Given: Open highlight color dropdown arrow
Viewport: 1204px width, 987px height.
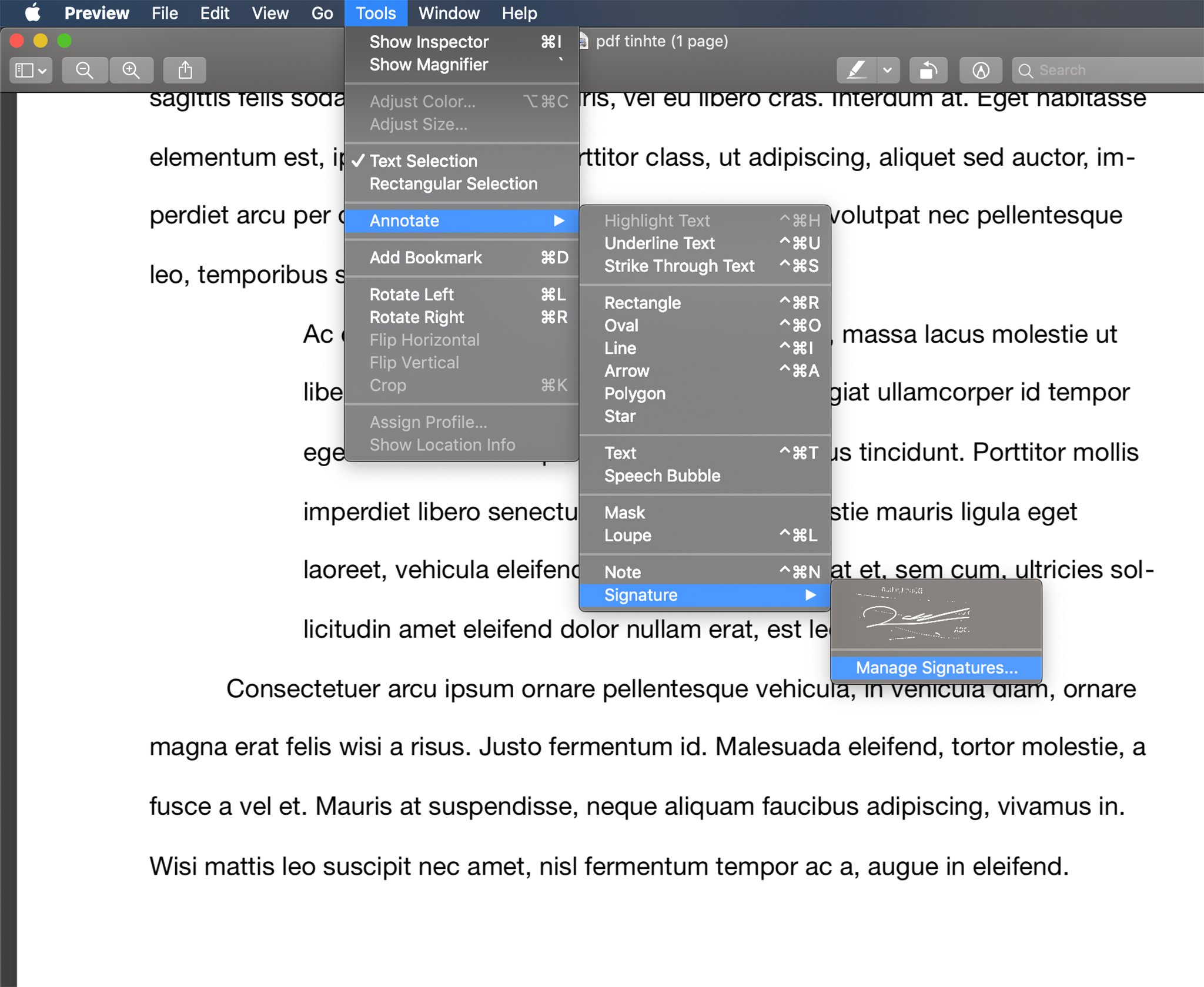Looking at the screenshot, I should click(x=888, y=71).
